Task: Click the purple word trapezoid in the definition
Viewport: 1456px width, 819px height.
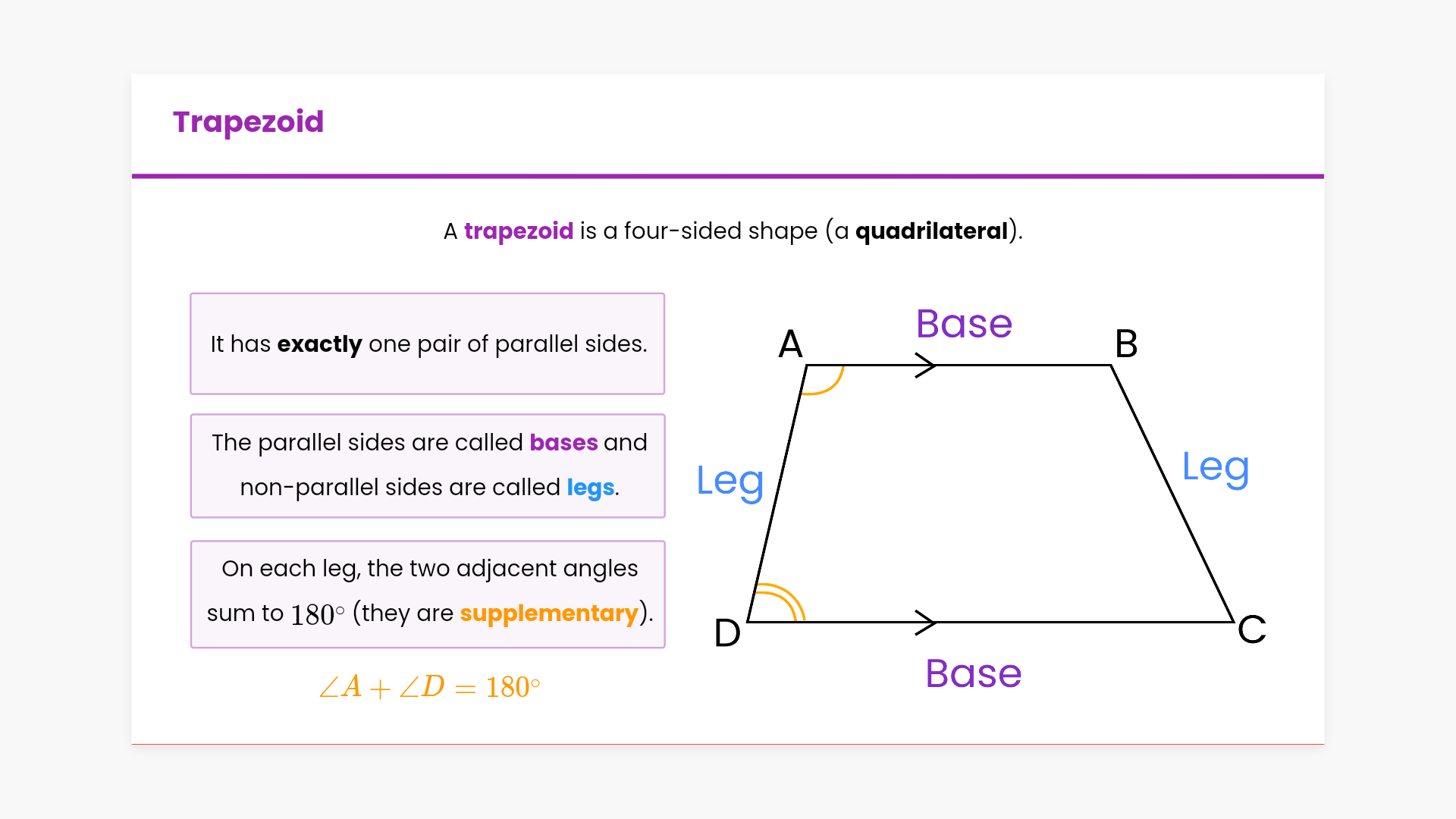Action: point(519,231)
